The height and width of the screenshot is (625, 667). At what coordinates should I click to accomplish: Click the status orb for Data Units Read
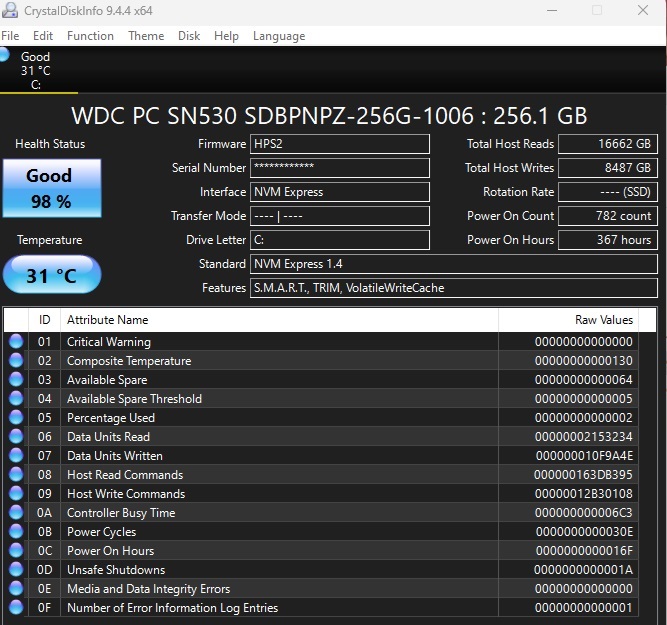16,436
